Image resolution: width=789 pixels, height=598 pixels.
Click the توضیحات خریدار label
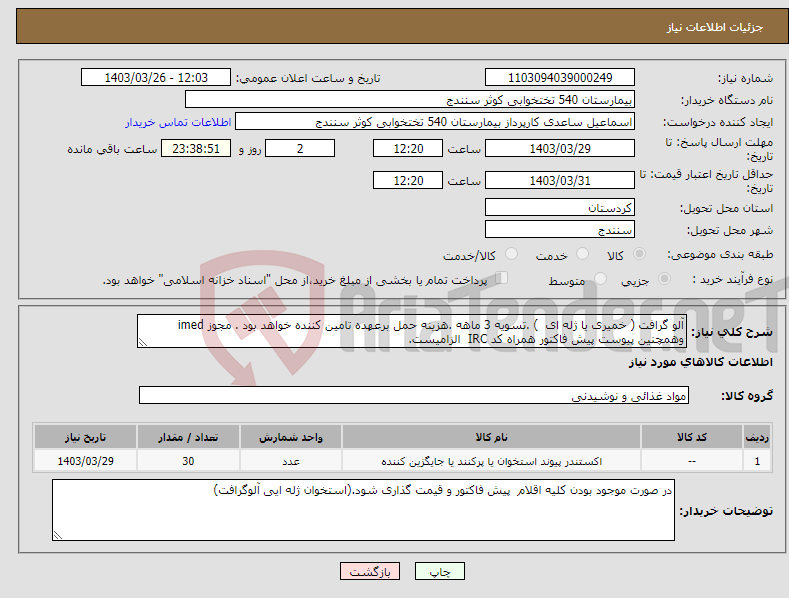click(x=726, y=511)
